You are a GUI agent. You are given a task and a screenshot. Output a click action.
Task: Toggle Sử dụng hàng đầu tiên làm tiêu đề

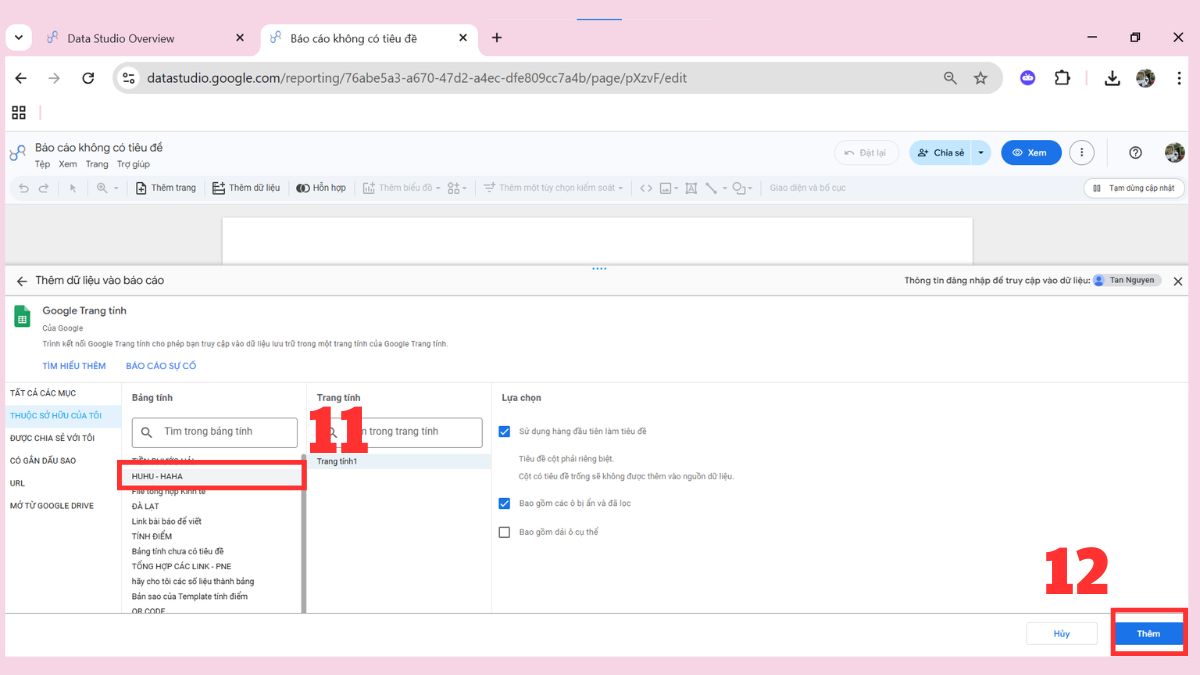pyautogui.click(x=504, y=432)
